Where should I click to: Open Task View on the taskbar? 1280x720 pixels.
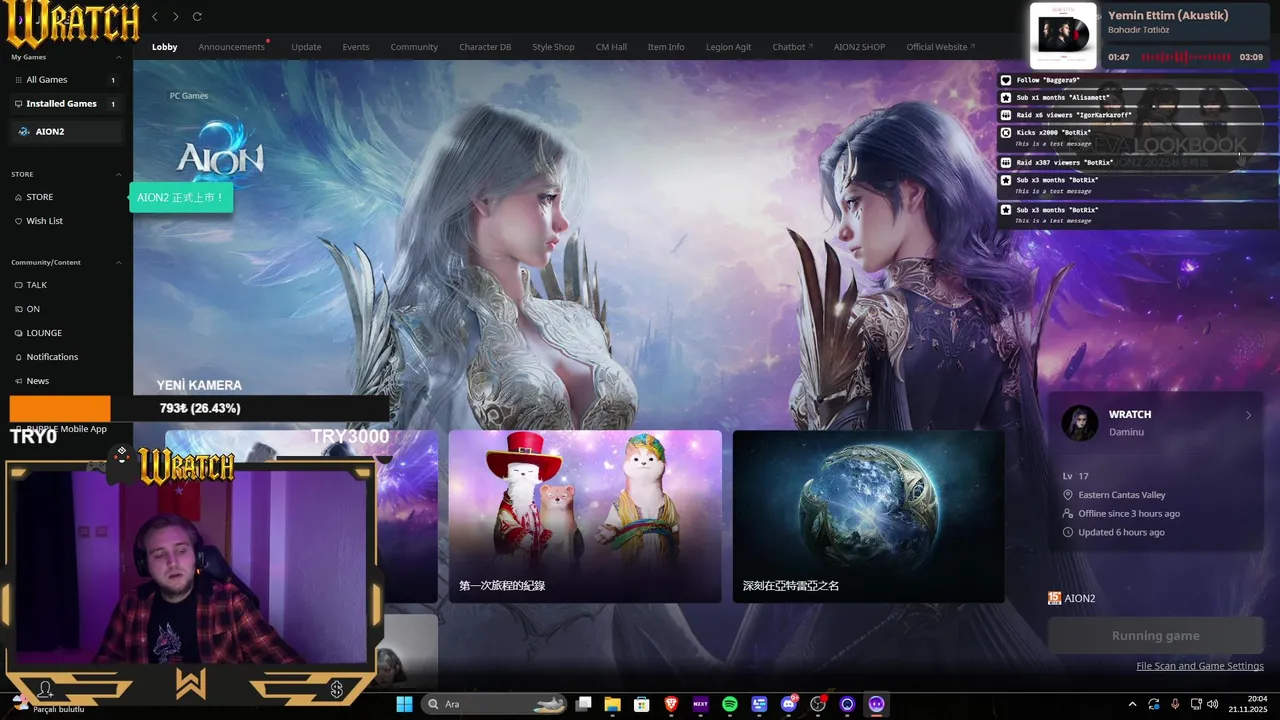[x=584, y=704]
